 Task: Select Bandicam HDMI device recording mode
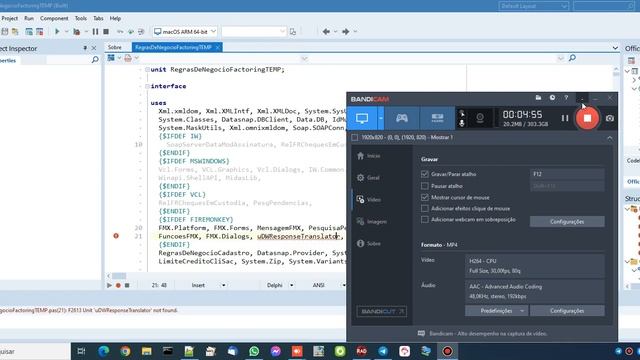pyautogui.click(x=437, y=118)
